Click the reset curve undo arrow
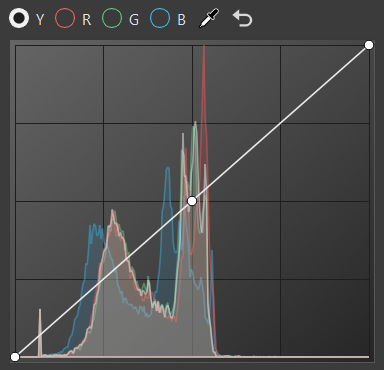This screenshot has height=370, width=384. [242, 18]
